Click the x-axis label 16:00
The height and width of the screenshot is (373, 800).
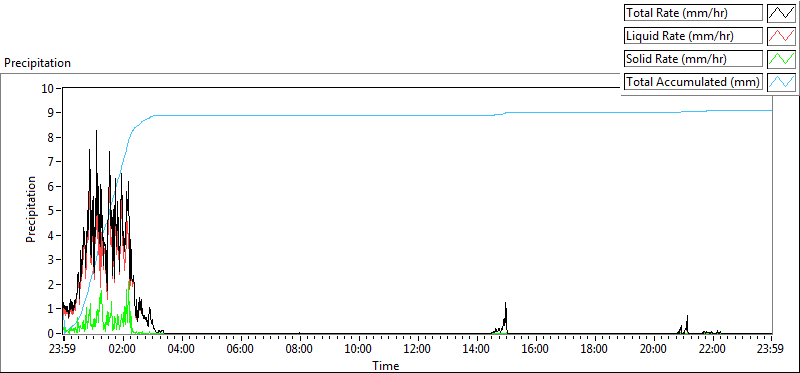pos(536,350)
